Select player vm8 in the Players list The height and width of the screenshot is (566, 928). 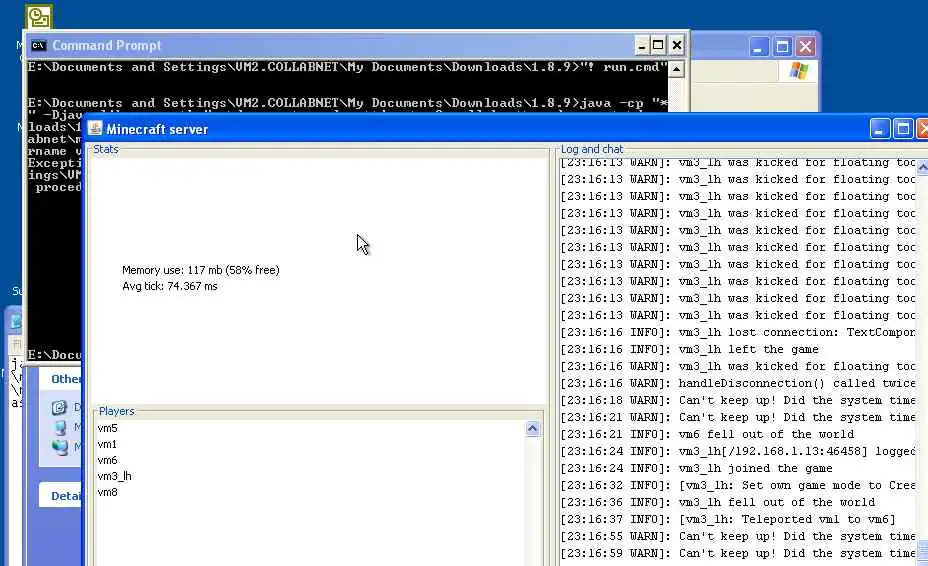click(108, 492)
